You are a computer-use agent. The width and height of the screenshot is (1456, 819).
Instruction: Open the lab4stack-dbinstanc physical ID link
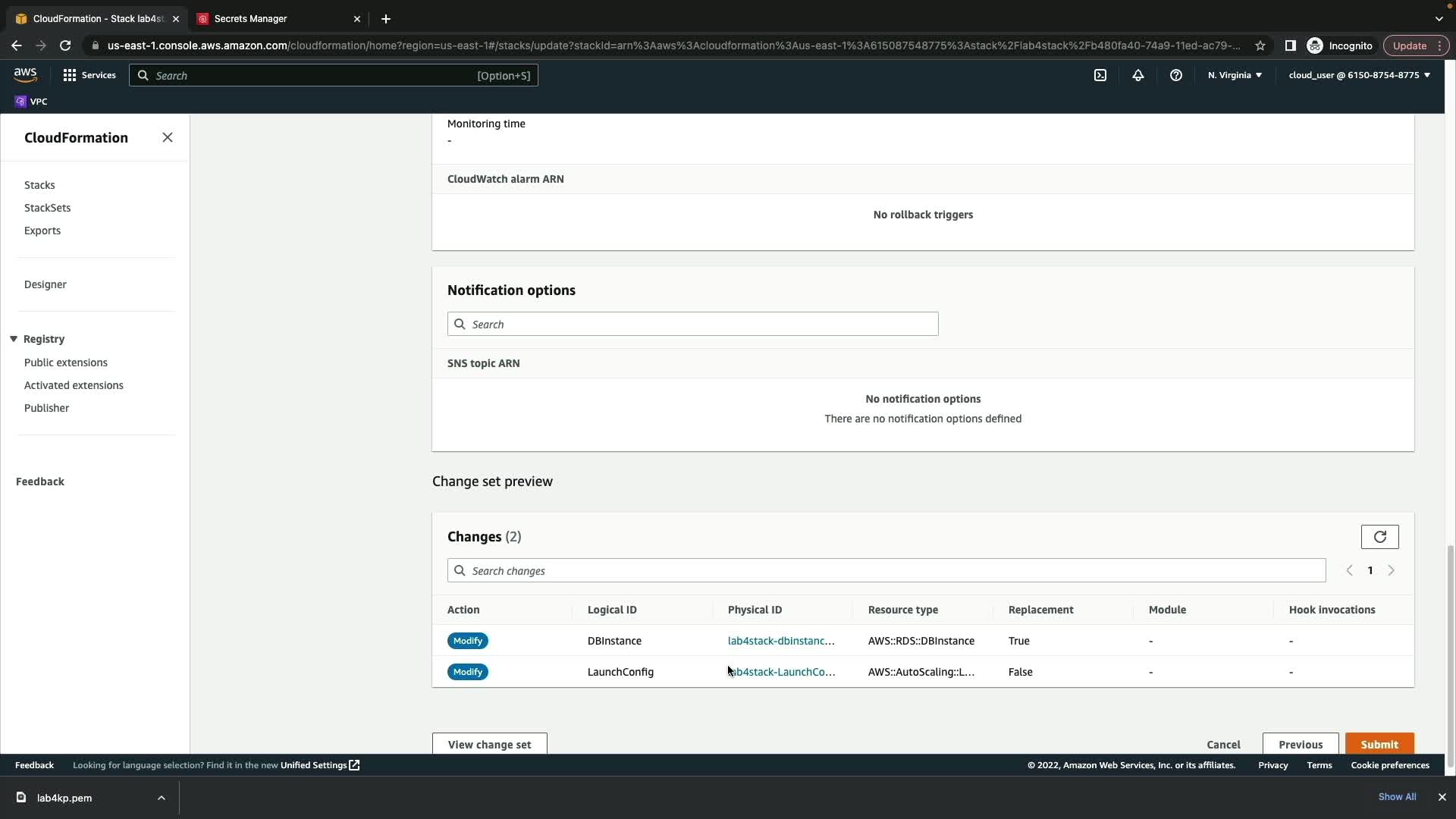781,641
